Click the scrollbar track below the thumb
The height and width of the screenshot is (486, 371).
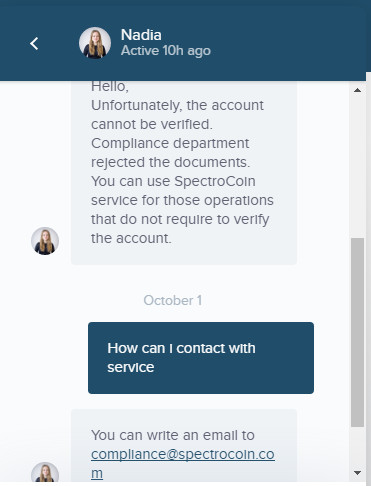tap(357, 447)
